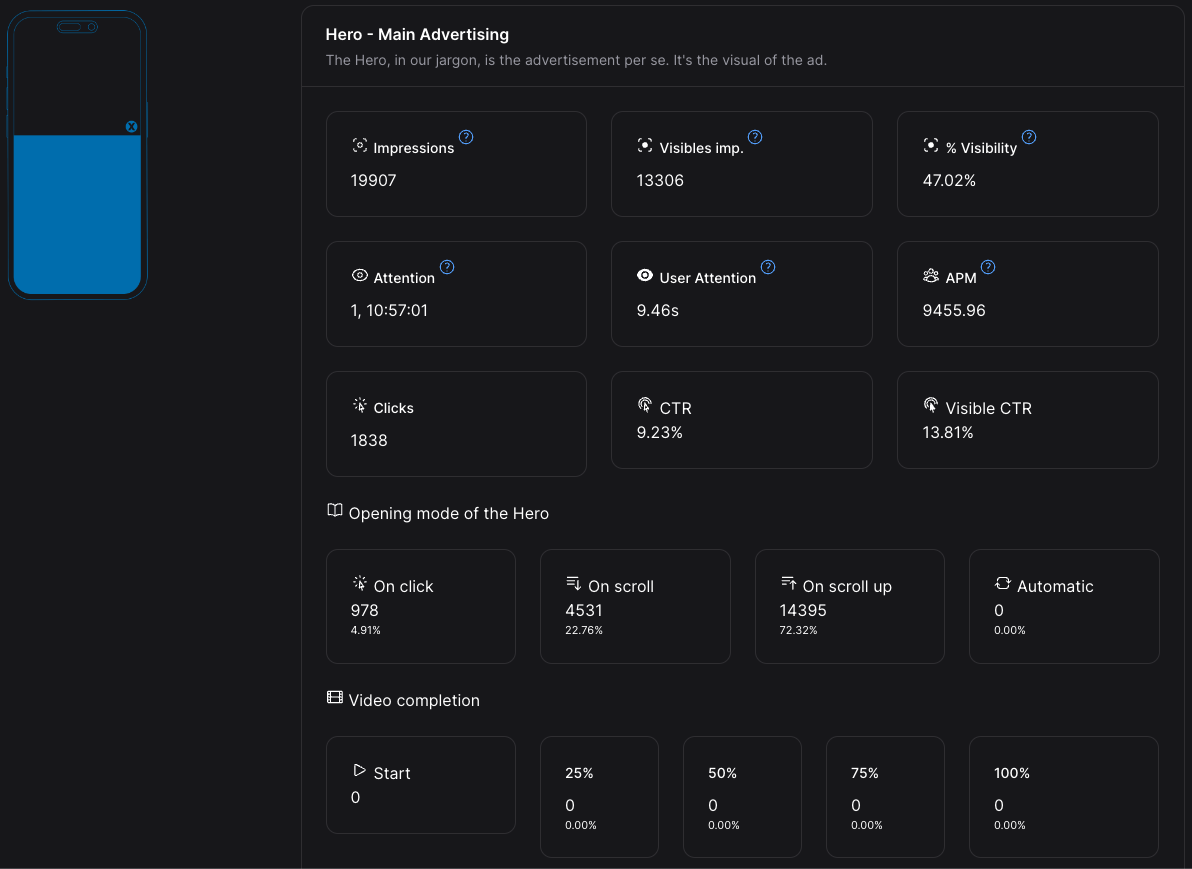This screenshot has height=869, width=1192.
Task: Select the CTR metric card
Action: [x=741, y=420]
